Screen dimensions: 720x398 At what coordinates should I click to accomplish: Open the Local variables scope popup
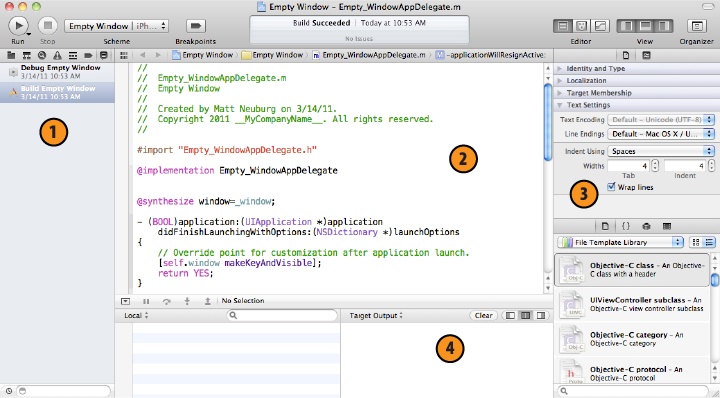(136, 316)
